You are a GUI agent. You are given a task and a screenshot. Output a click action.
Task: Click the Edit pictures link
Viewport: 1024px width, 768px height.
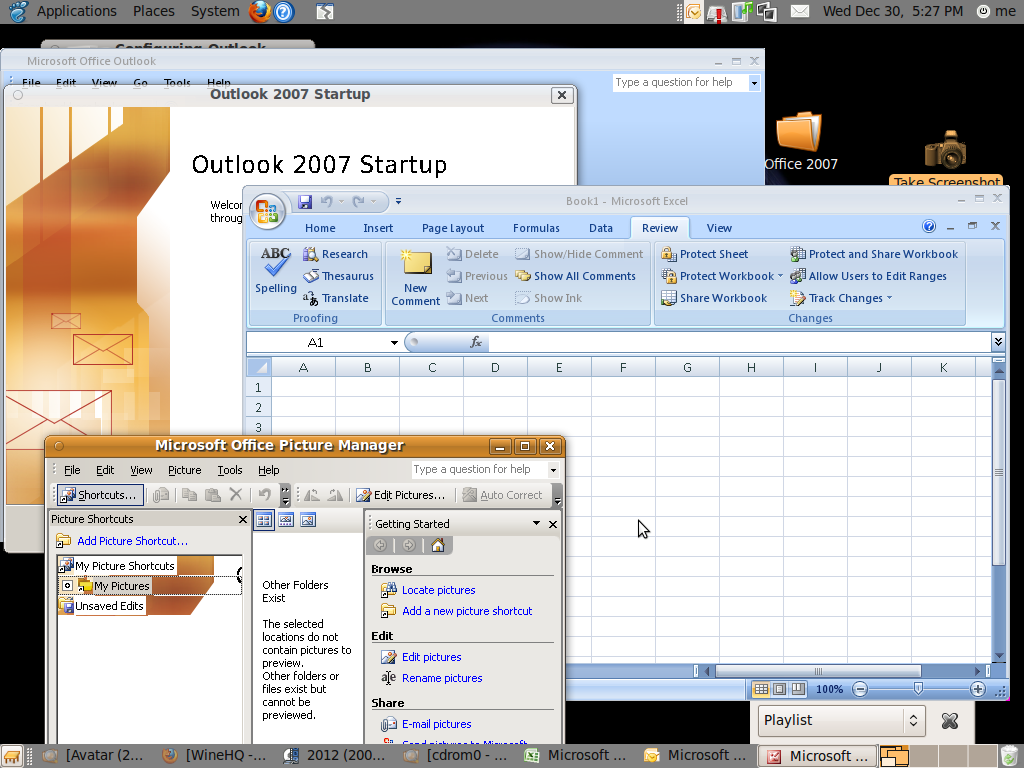431,658
